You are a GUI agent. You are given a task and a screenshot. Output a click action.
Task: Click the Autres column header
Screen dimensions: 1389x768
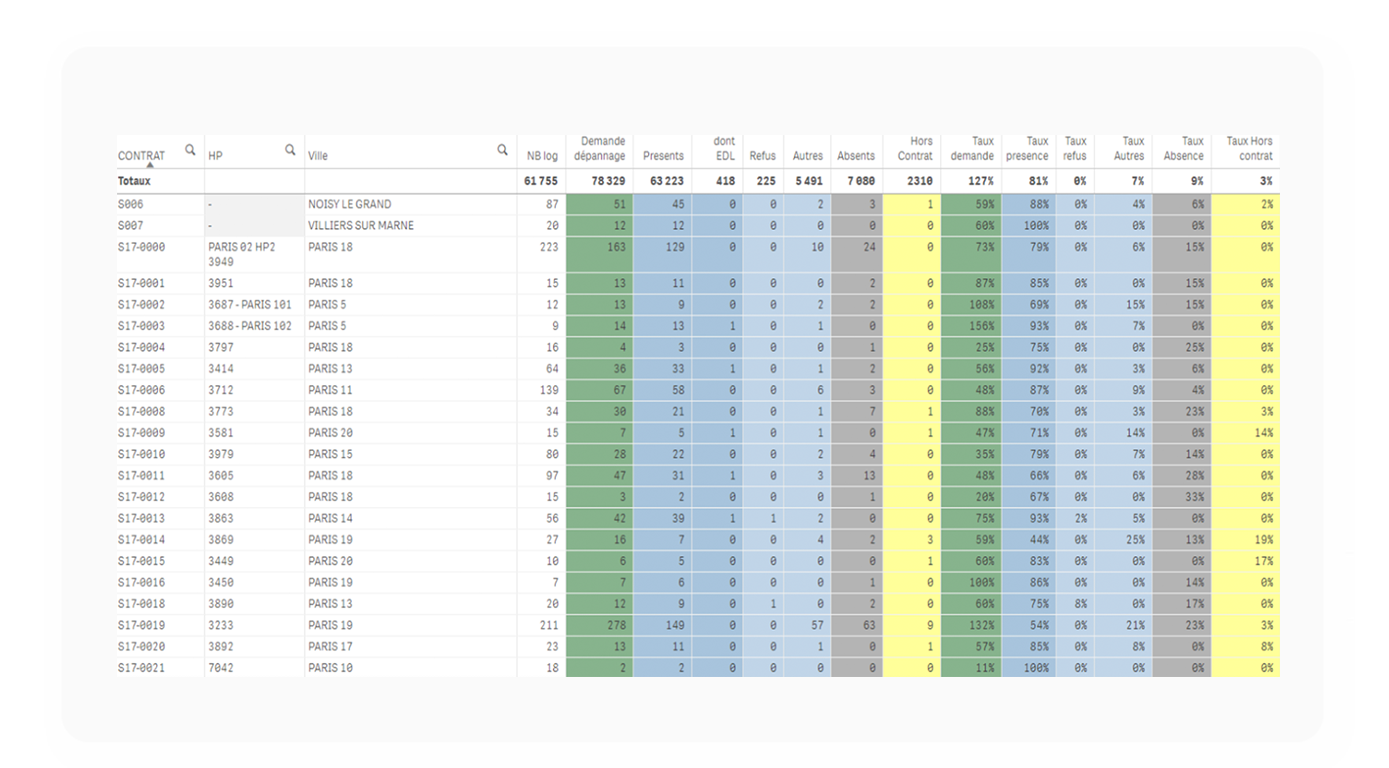click(807, 156)
